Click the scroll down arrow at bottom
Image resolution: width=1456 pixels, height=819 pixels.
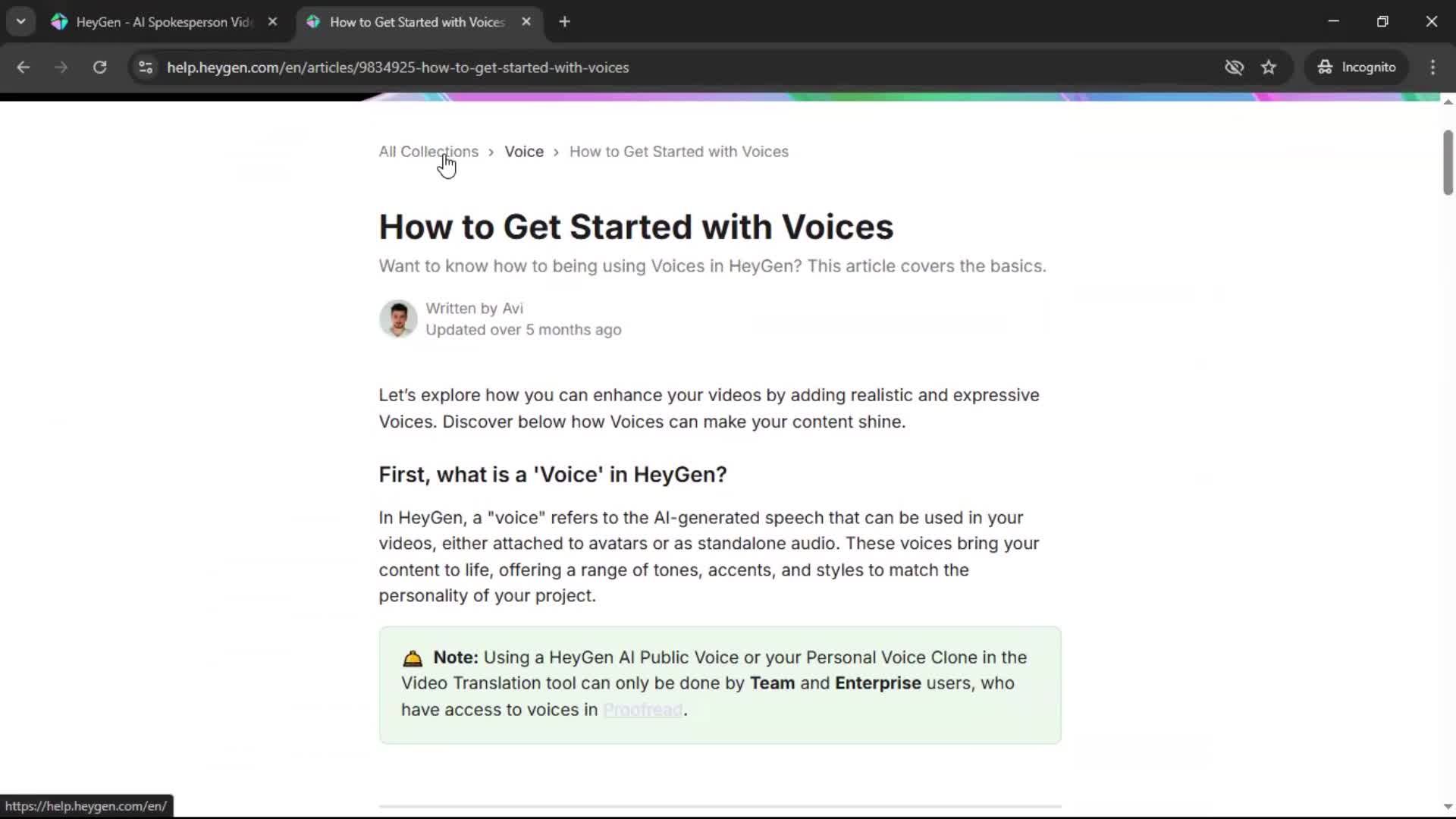coord(1448,807)
